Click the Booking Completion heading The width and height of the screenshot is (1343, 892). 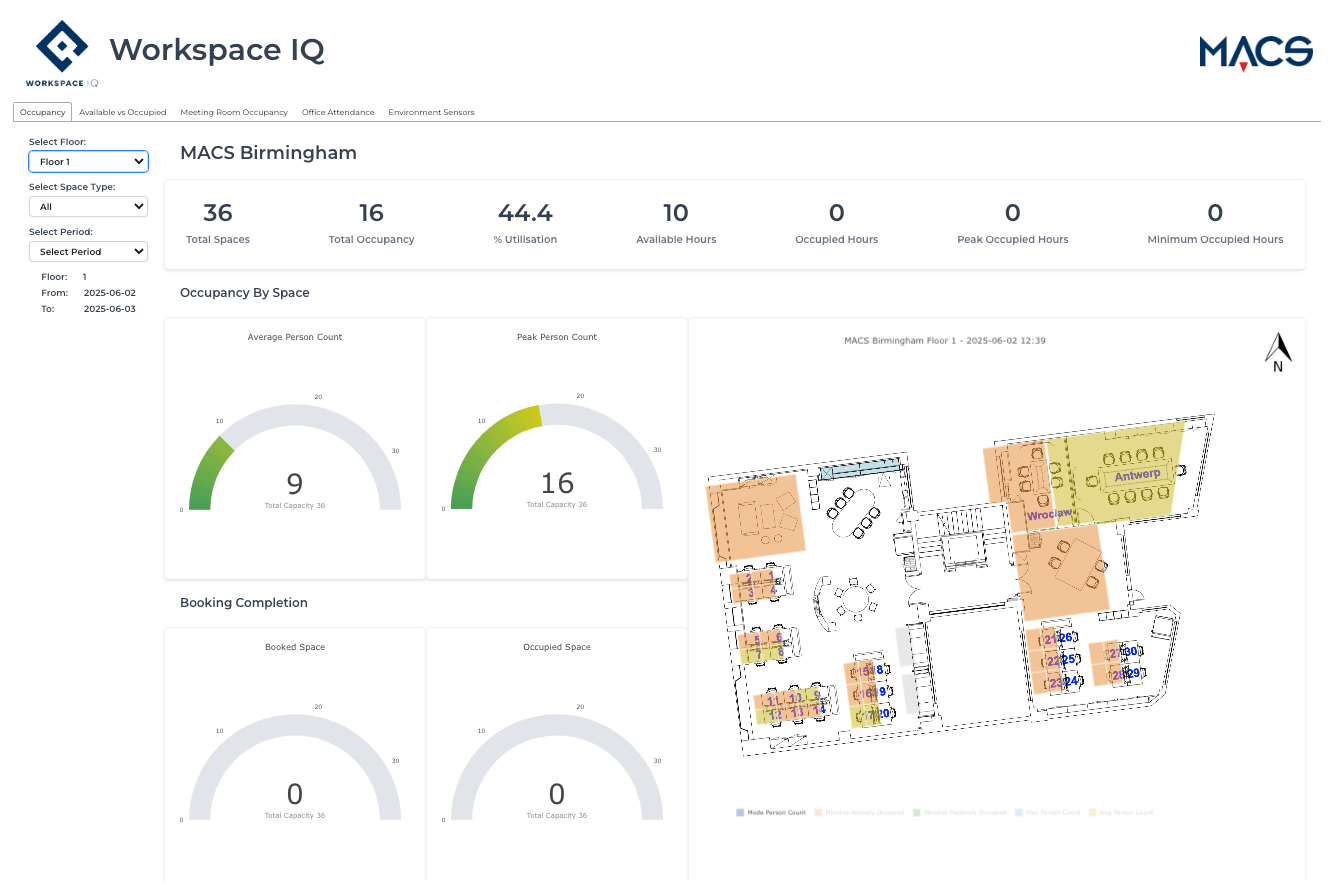(244, 603)
